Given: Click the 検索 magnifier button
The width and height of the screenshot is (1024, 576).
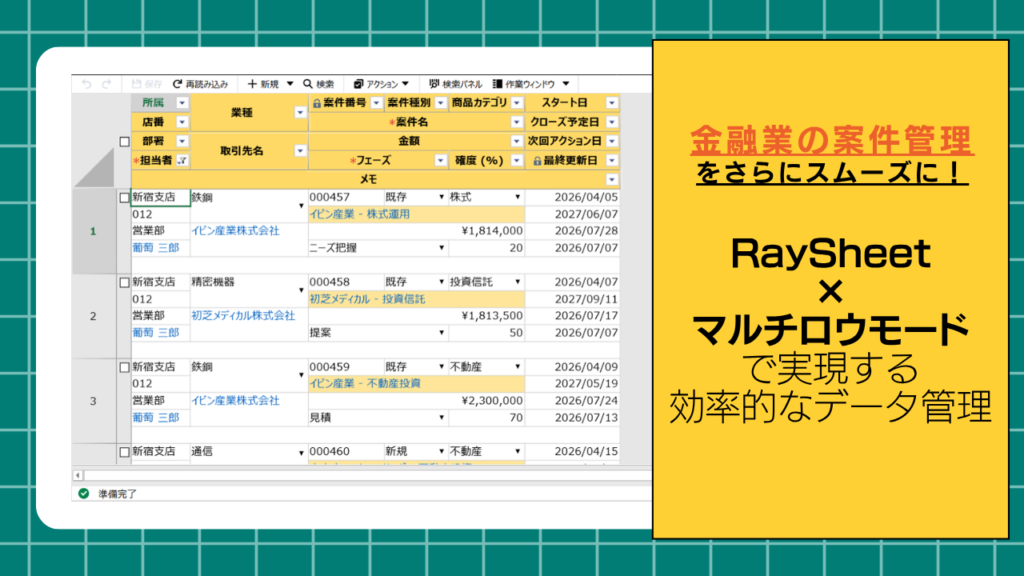Looking at the screenshot, I should pyautogui.click(x=319, y=84).
